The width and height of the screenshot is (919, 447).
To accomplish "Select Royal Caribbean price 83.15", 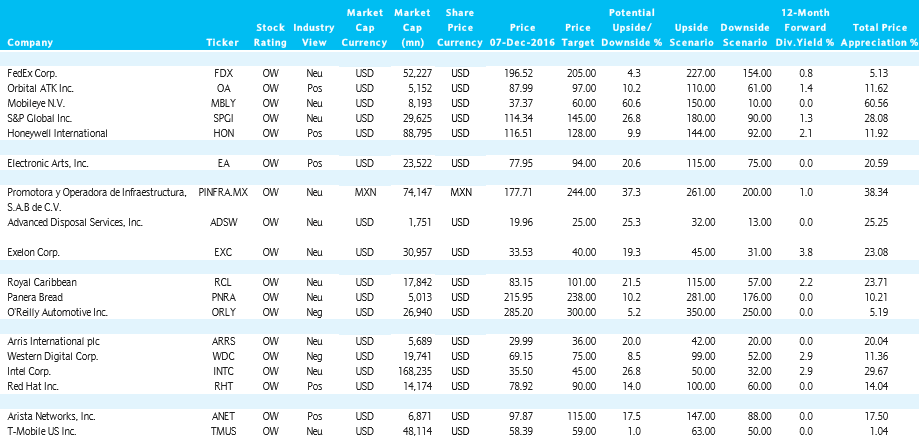I will tap(519, 282).
